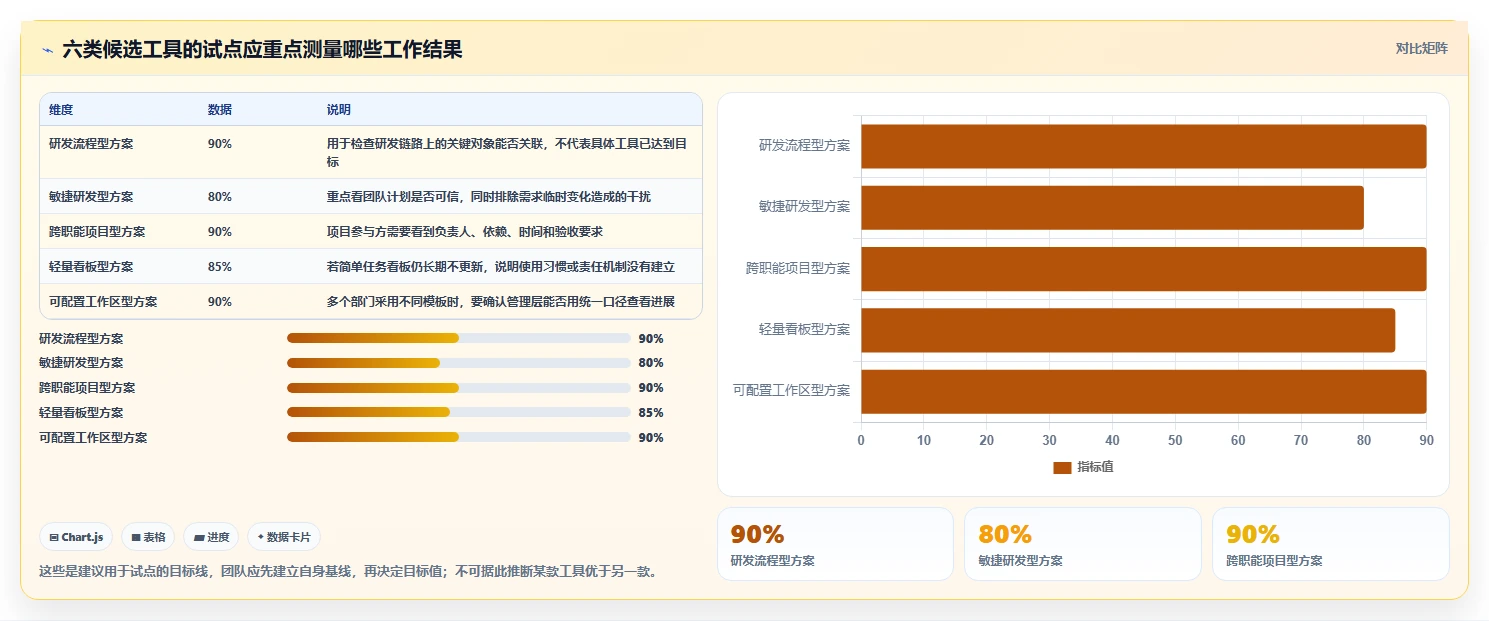Toggle the 指标值 legend swatch

[x=1062, y=468]
